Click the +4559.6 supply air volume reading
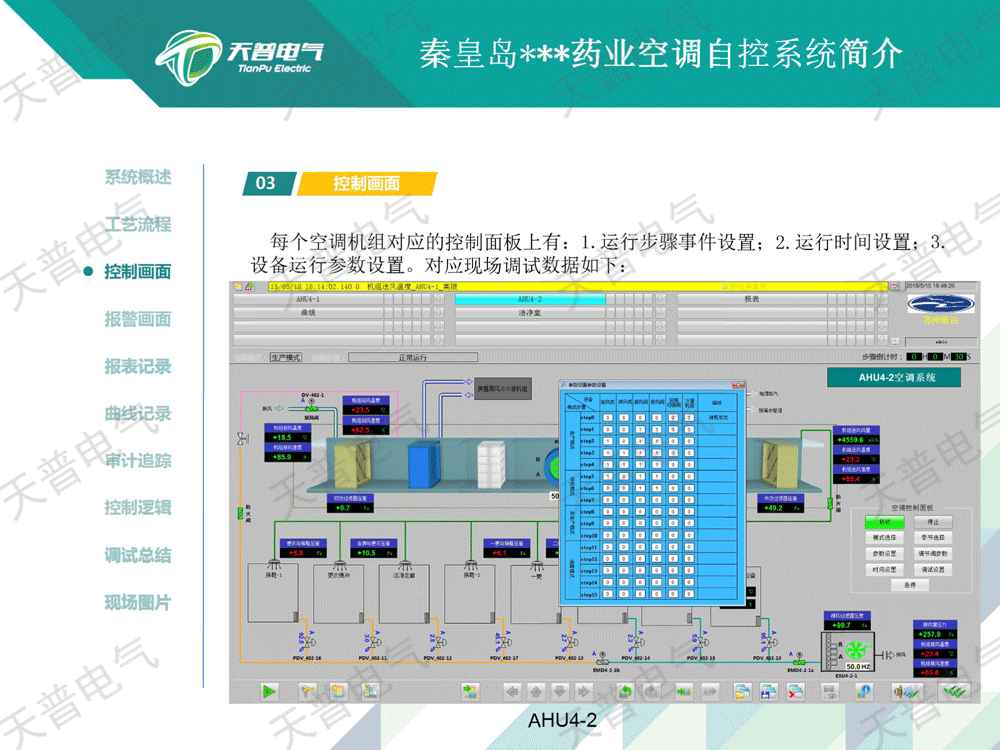1000x750 pixels. [x=857, y=439]
